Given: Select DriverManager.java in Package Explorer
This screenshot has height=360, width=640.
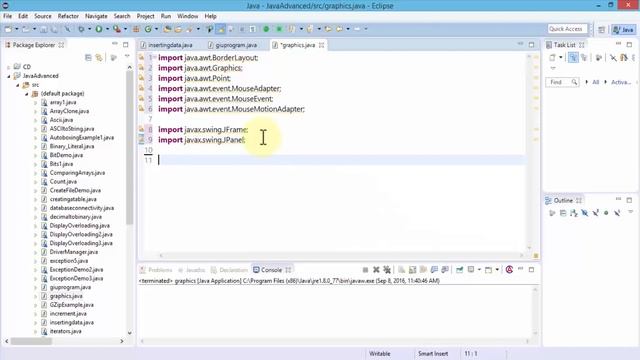Looking at the screenshot, I should tap(73, 252).
